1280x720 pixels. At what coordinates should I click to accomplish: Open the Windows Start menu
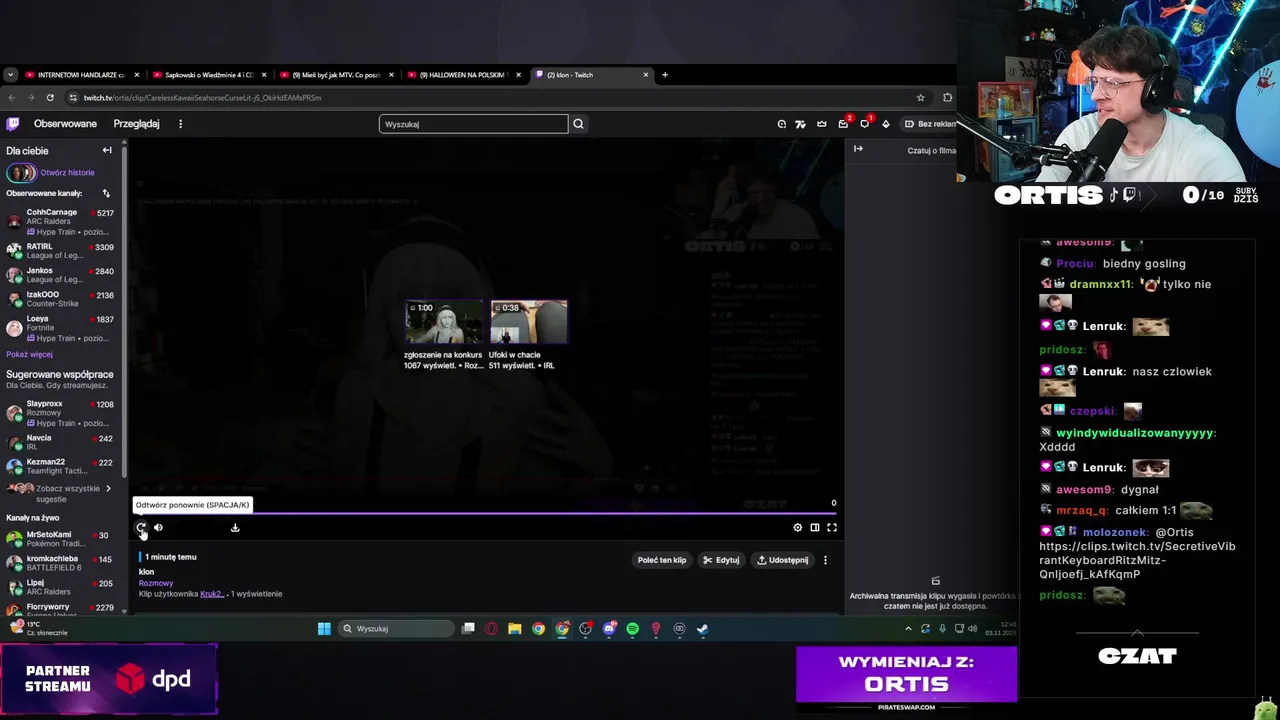pyautogui.click(x=324, y=629)
